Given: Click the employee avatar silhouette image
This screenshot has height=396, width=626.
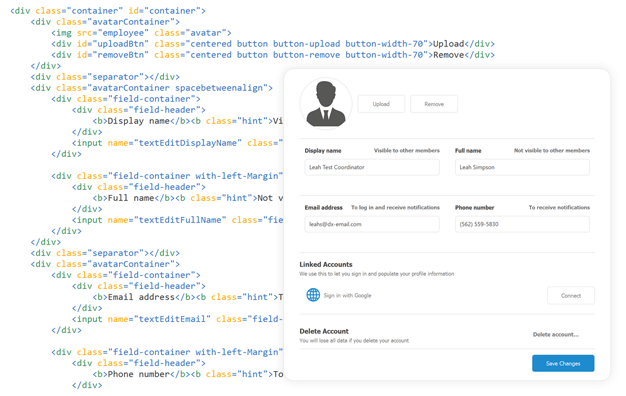Looking at the screenshot, I should coord(326,104).
